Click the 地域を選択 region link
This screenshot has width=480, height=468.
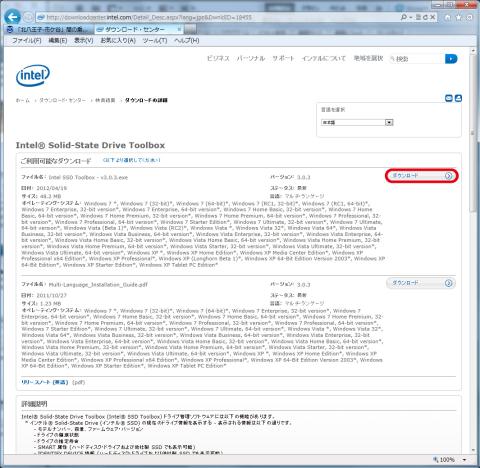368,58
